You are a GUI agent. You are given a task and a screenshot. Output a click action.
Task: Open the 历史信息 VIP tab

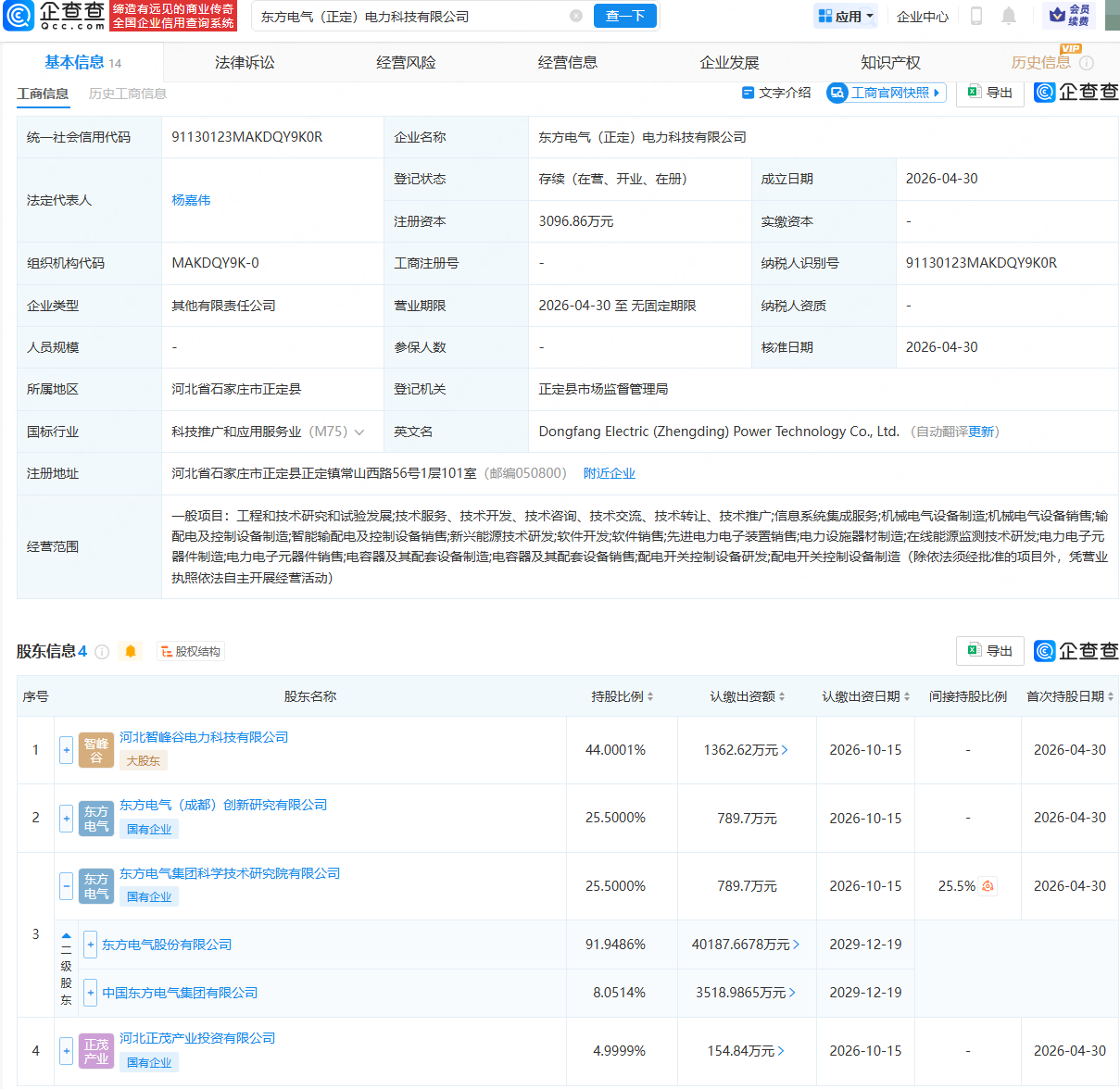(1040, 63)
